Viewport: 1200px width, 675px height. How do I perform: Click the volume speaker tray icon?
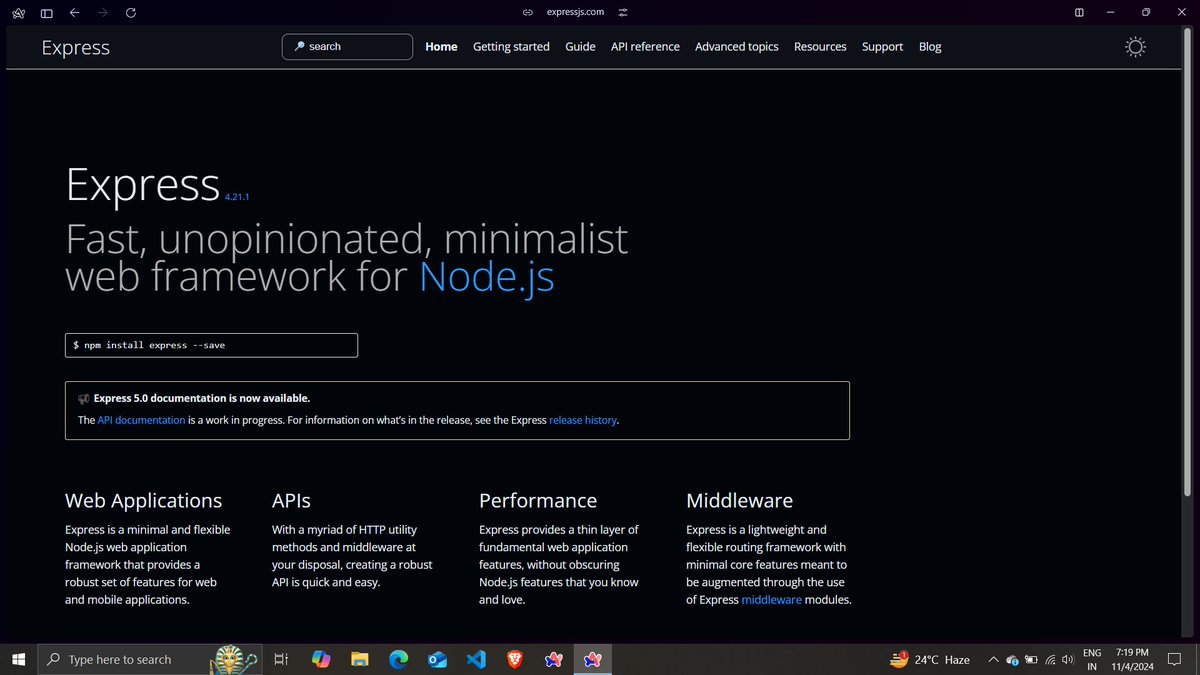point(1068,659)
